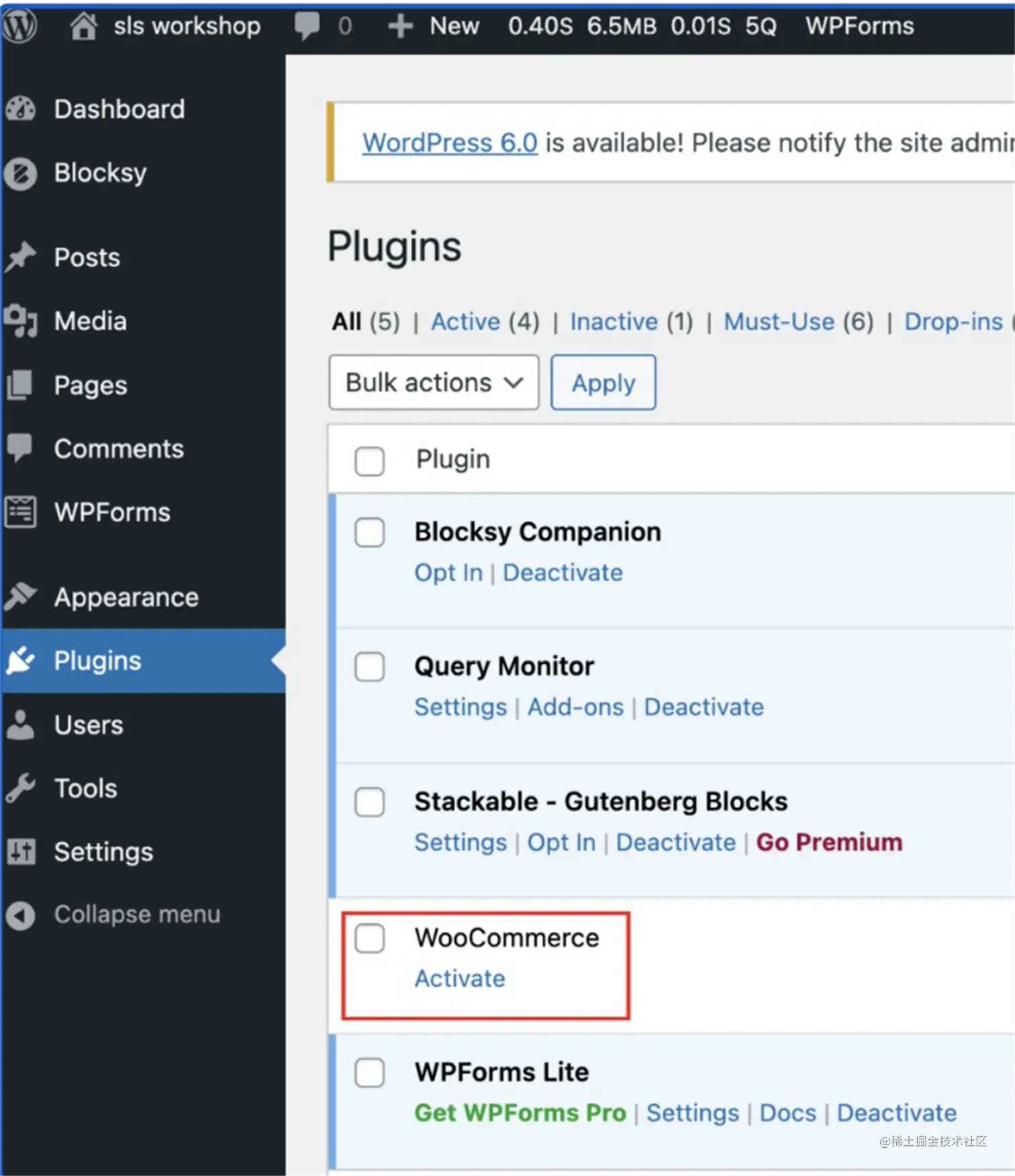Tick the Query Monitor checkbox
Image resolution: width=1015 pixels, height=1176 pixels.
click(370, 667)
